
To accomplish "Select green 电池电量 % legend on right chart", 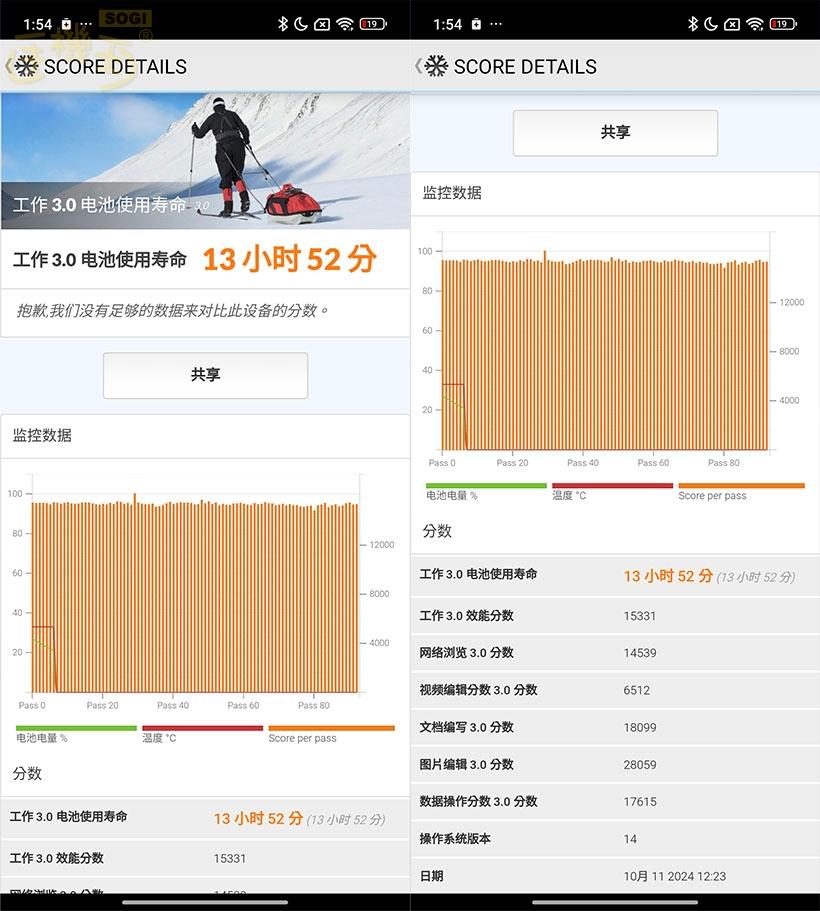I will click(486, 491).
